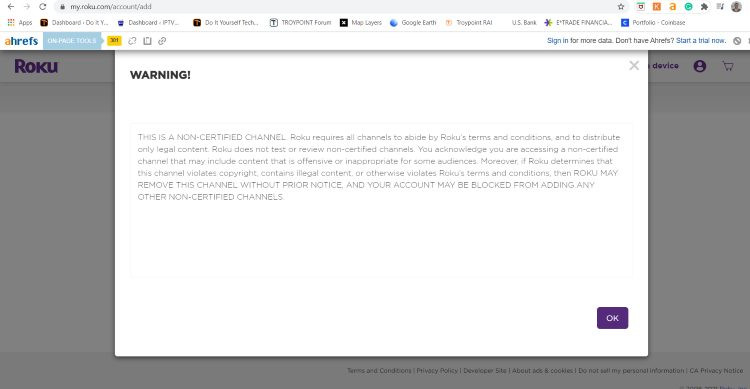Open the Roku shopping cart icon

click(x=728, y=66)
